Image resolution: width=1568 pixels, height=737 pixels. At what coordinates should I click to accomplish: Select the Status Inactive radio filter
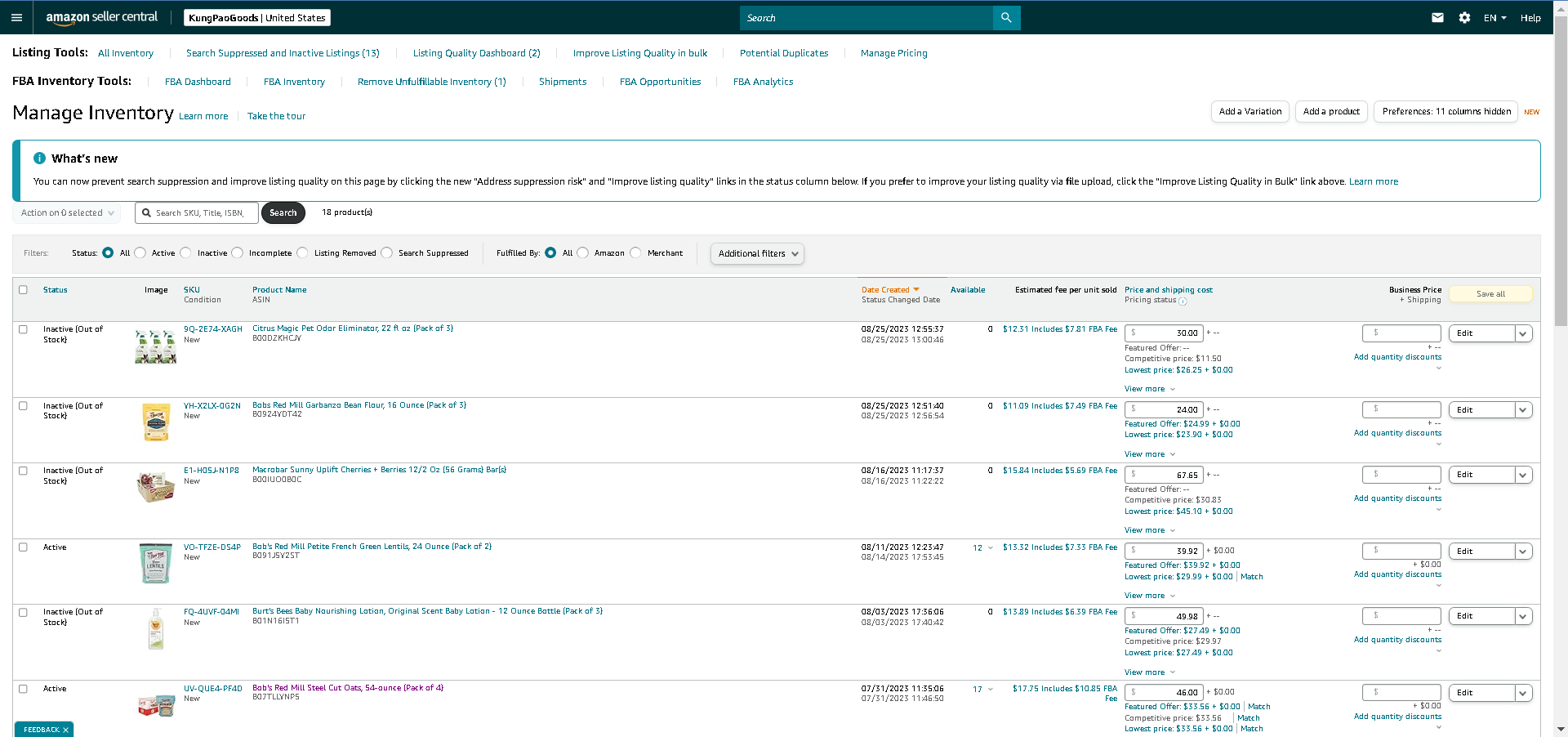(185, 253)
